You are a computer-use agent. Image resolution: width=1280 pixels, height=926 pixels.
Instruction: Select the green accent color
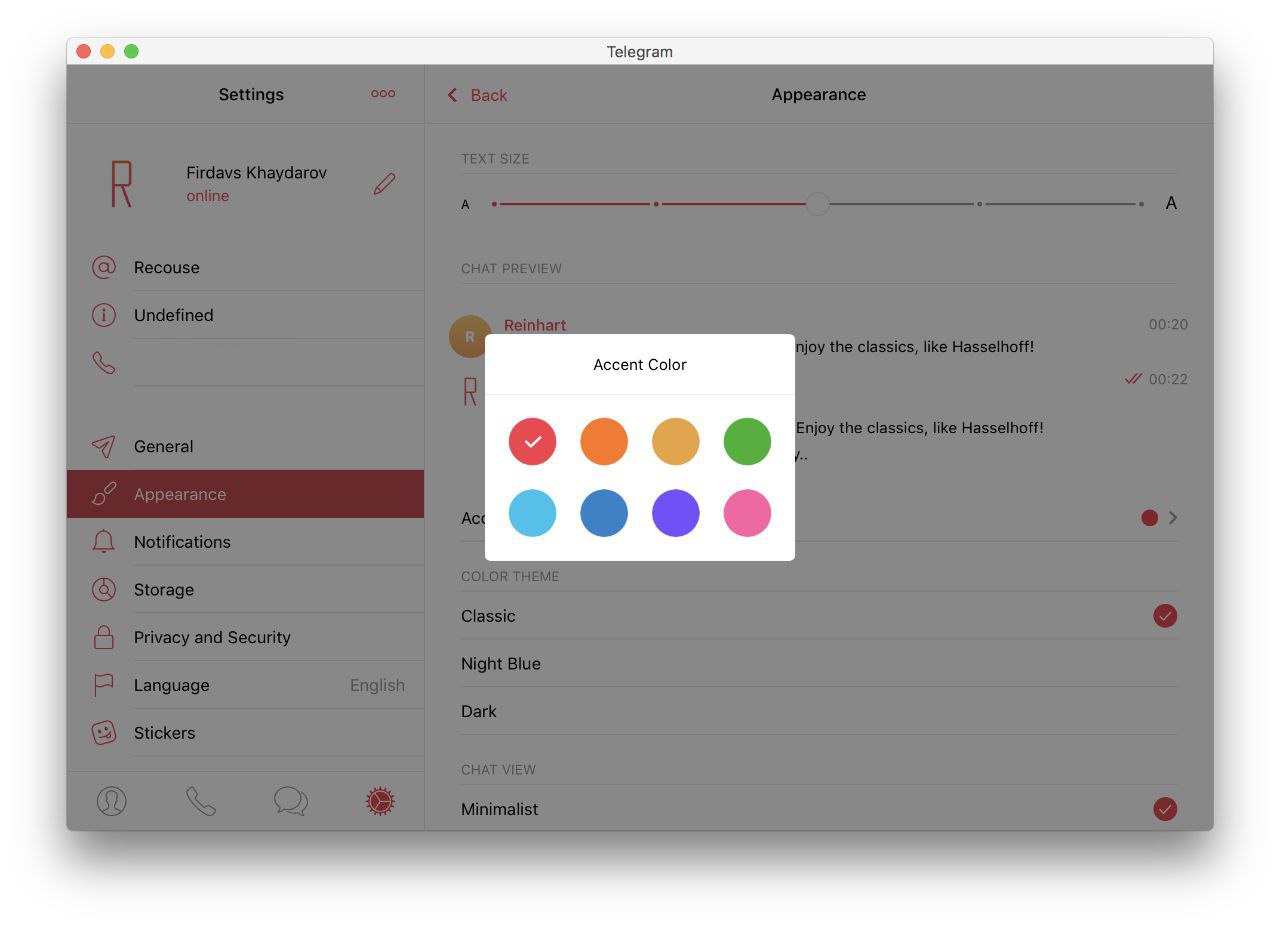(747, 441)
